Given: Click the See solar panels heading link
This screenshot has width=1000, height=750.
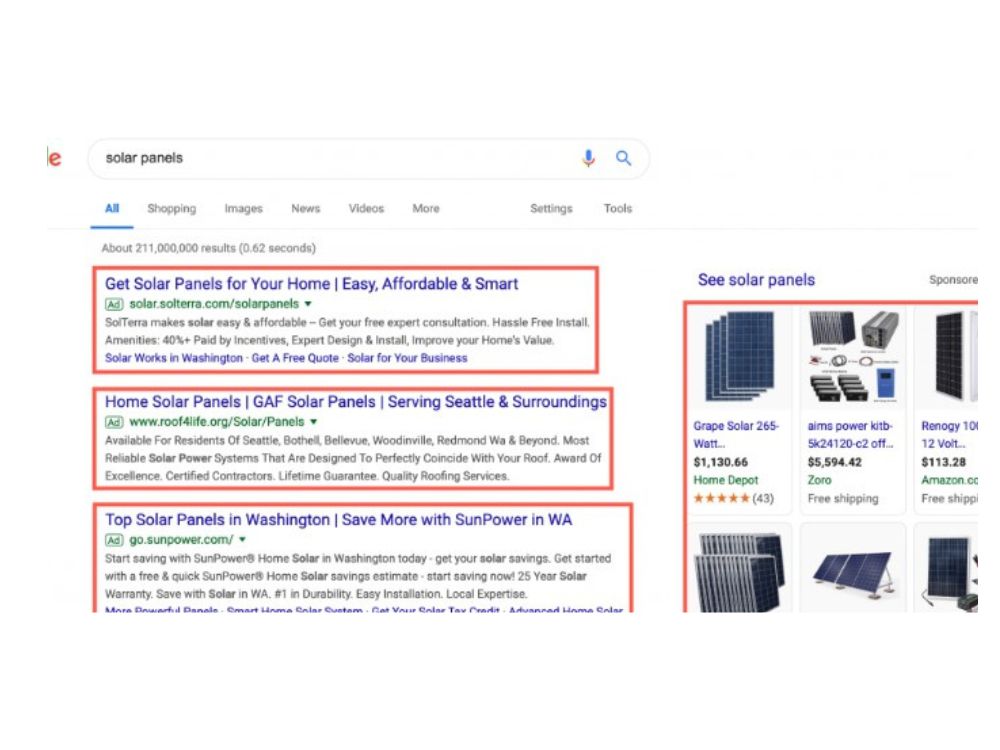Looking at the screenshot, I should (756, 279).
